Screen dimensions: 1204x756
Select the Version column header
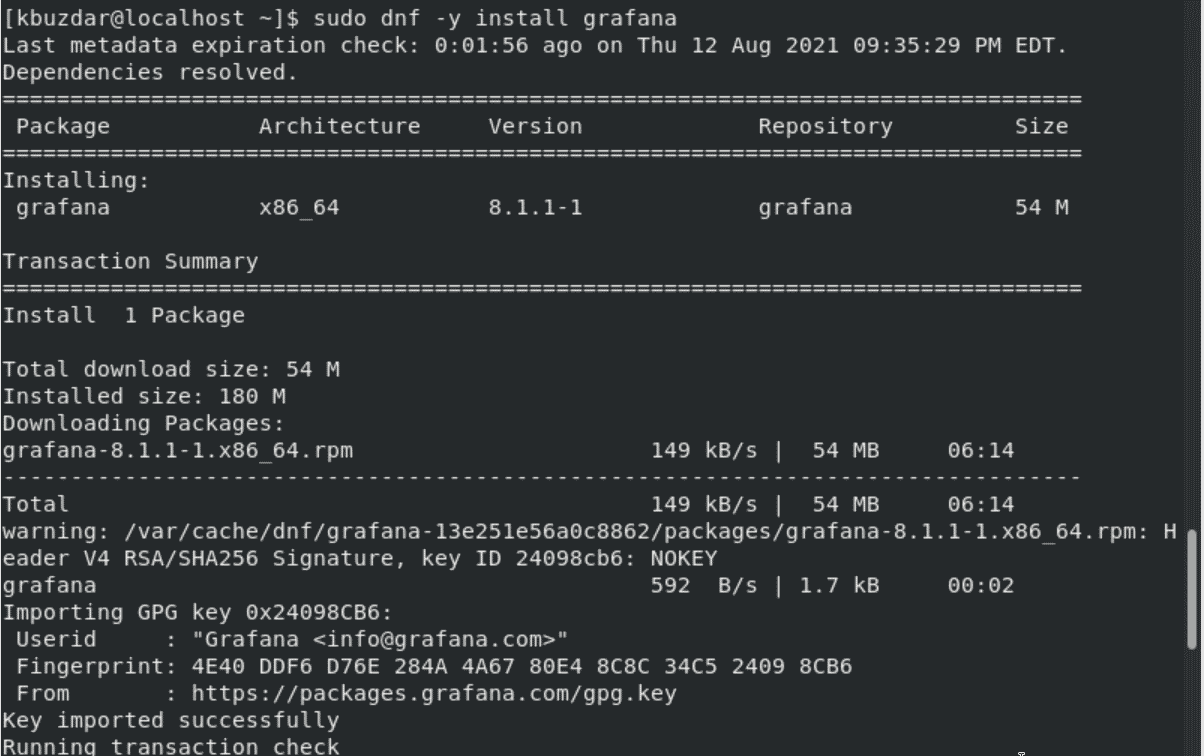tap(535, 126)
